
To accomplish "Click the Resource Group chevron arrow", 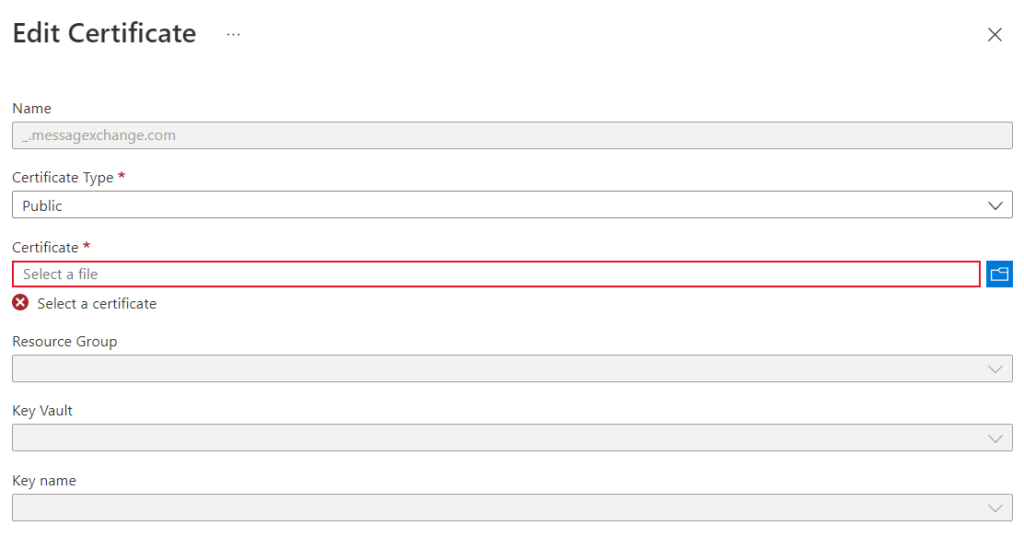I will coord(995,369).
